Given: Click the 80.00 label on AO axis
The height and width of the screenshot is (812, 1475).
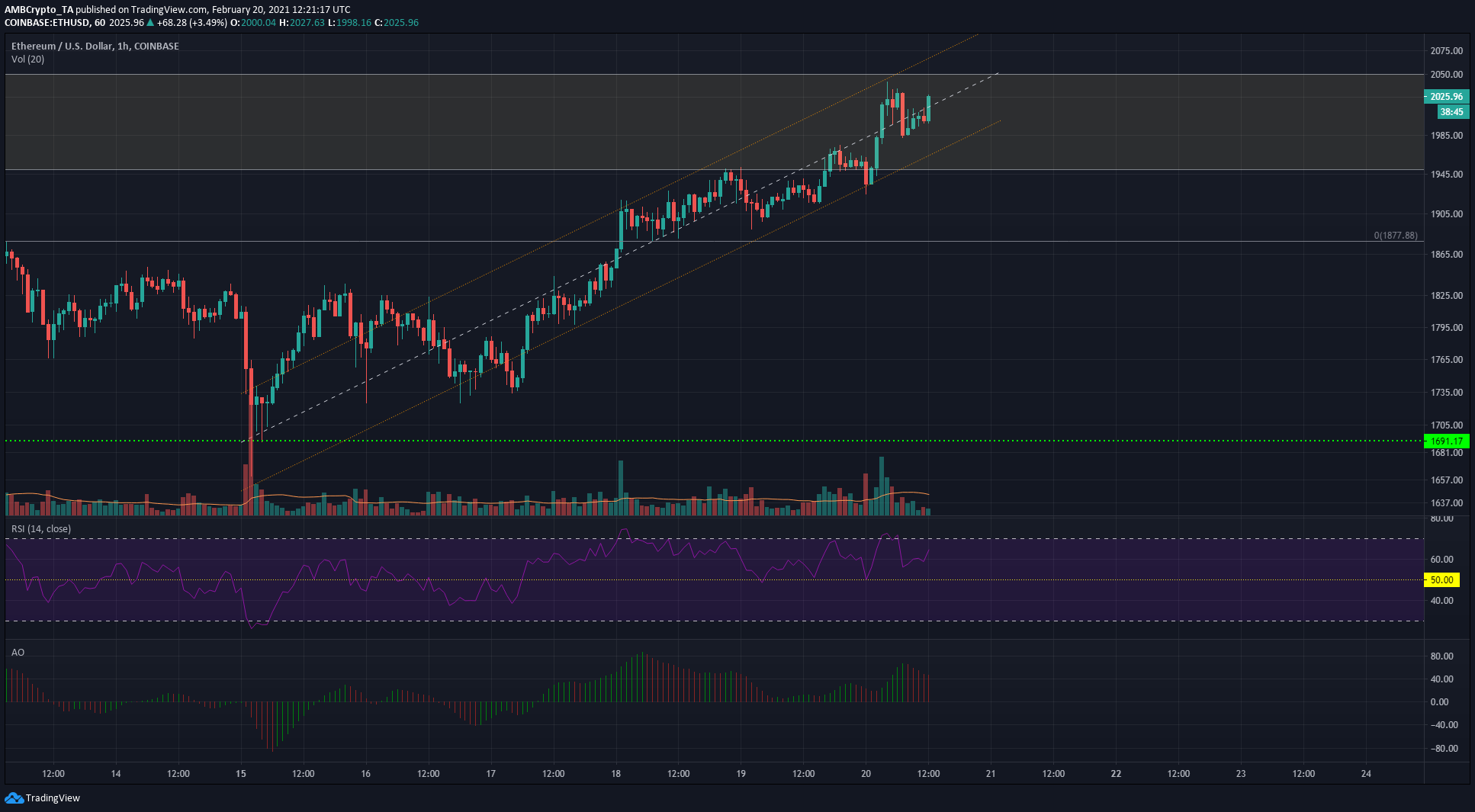Looking at the screenshot, I should click(x=1441, y=656).
